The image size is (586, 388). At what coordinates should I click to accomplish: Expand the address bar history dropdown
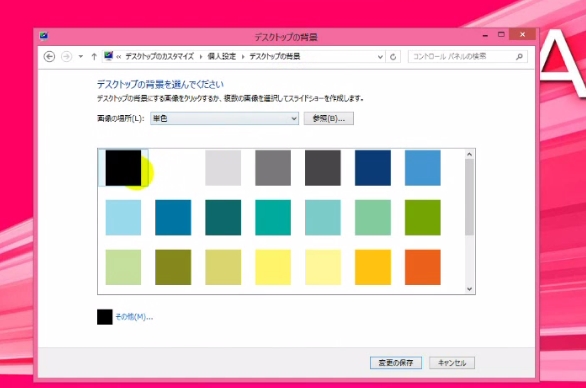point(380,57)
